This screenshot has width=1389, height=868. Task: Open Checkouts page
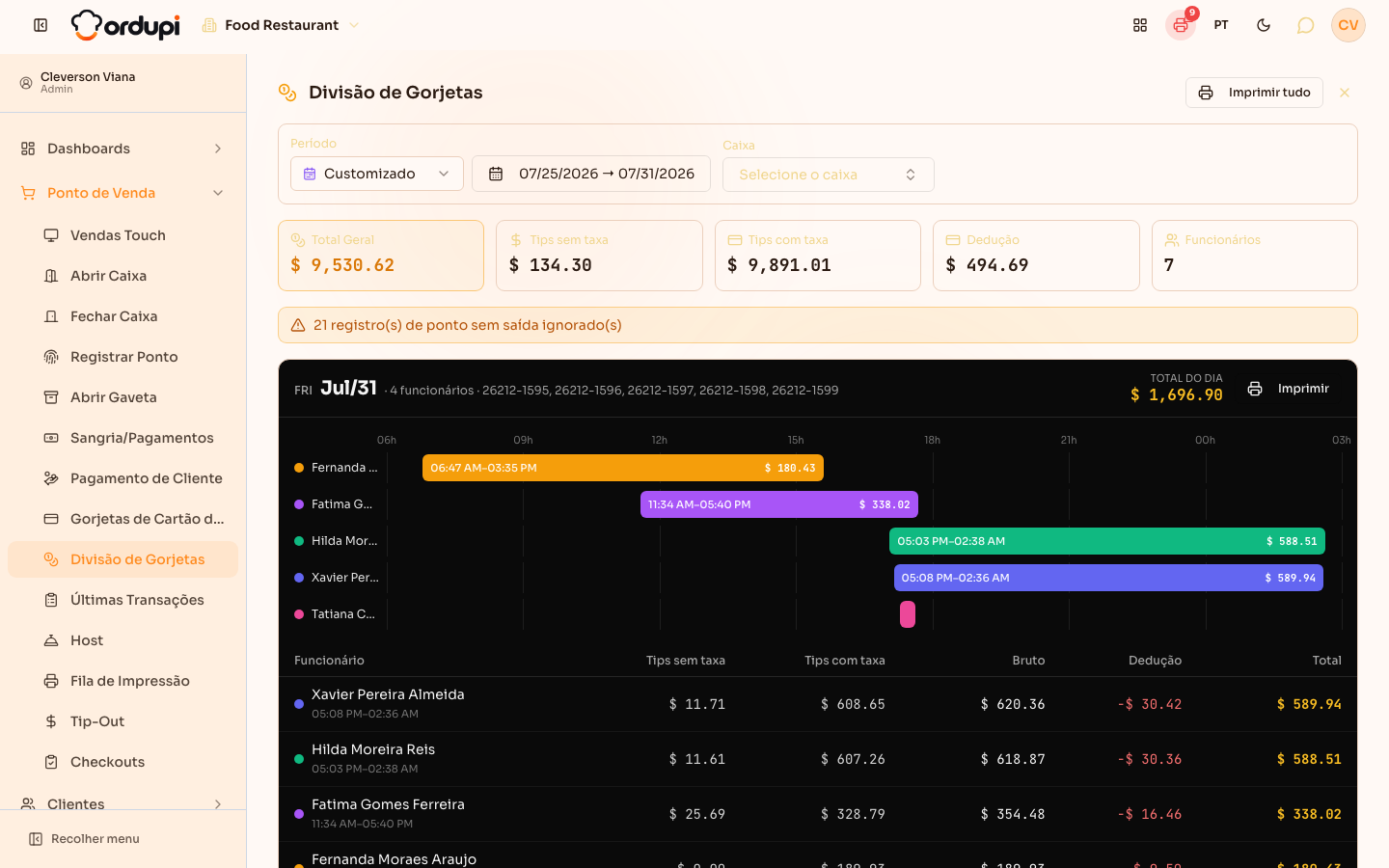[123, 762]
